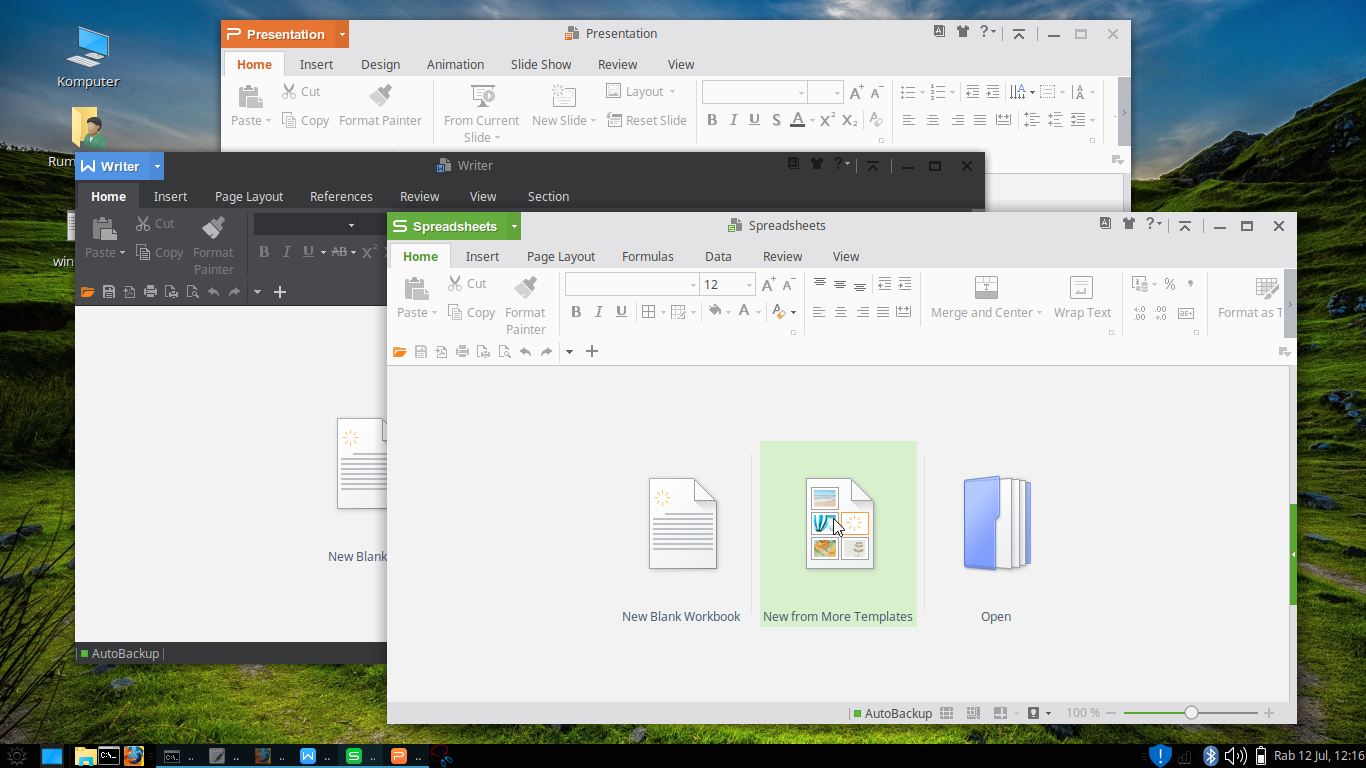The height and width of the screenshot is (768, 1366).
Task: Click the print icon in Spreadsheets quick toolbar
Action: (462, 351)
